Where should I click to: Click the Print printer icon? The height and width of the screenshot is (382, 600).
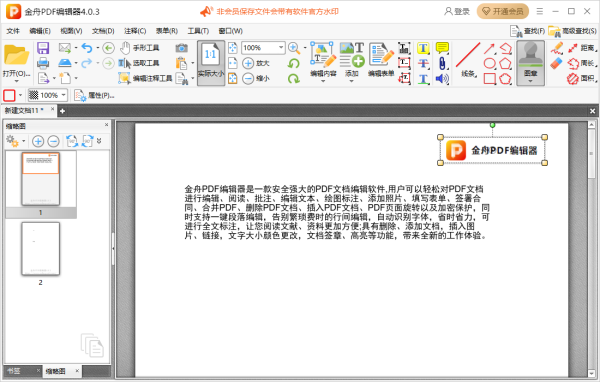click(x=43, y=63)
